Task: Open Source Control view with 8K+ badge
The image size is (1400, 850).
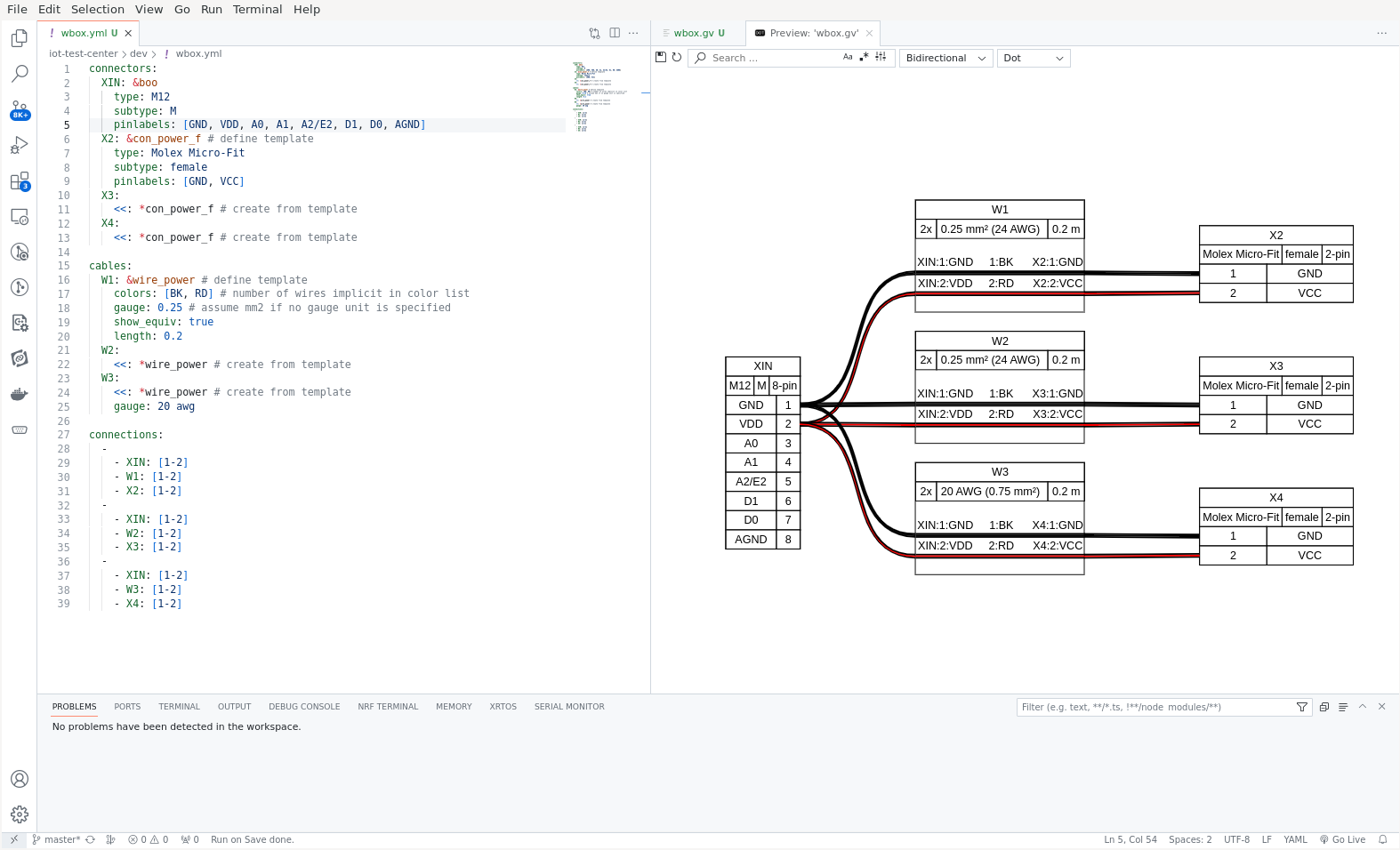Action: pos(19,110)
